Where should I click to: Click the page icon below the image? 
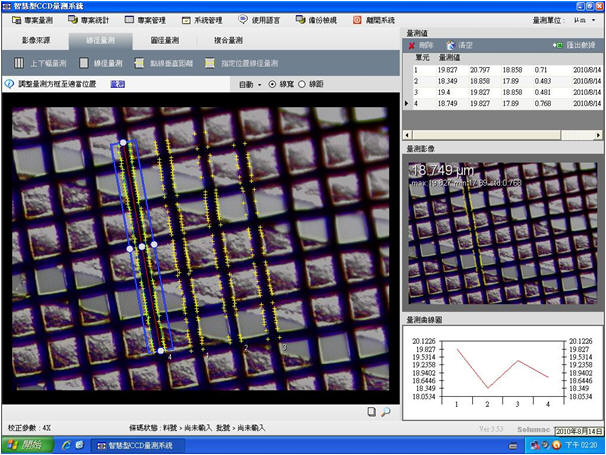pyautogui.click(x=371, y=412)
